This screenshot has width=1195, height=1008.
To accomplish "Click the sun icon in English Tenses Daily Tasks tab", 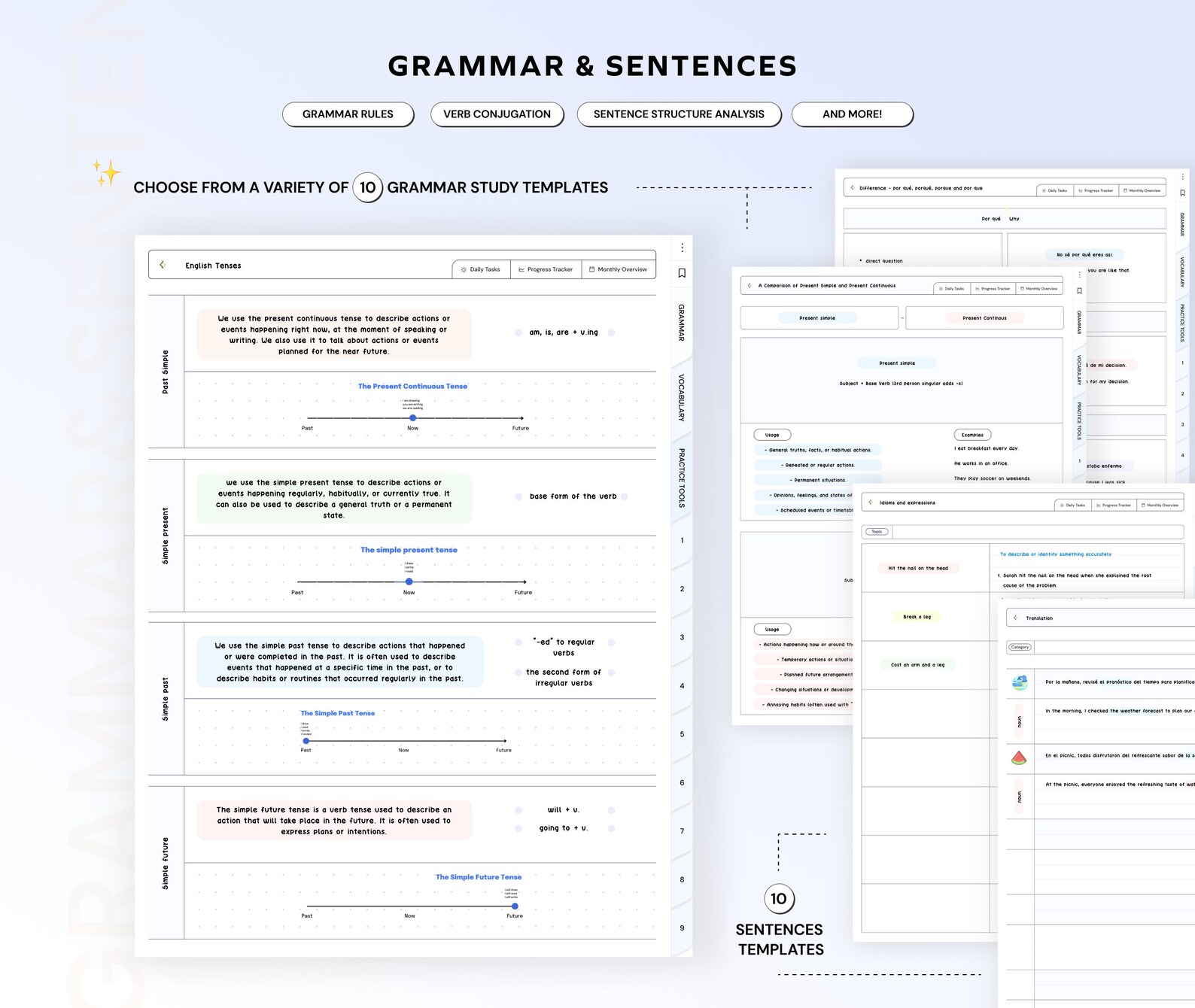I will 464,269.
